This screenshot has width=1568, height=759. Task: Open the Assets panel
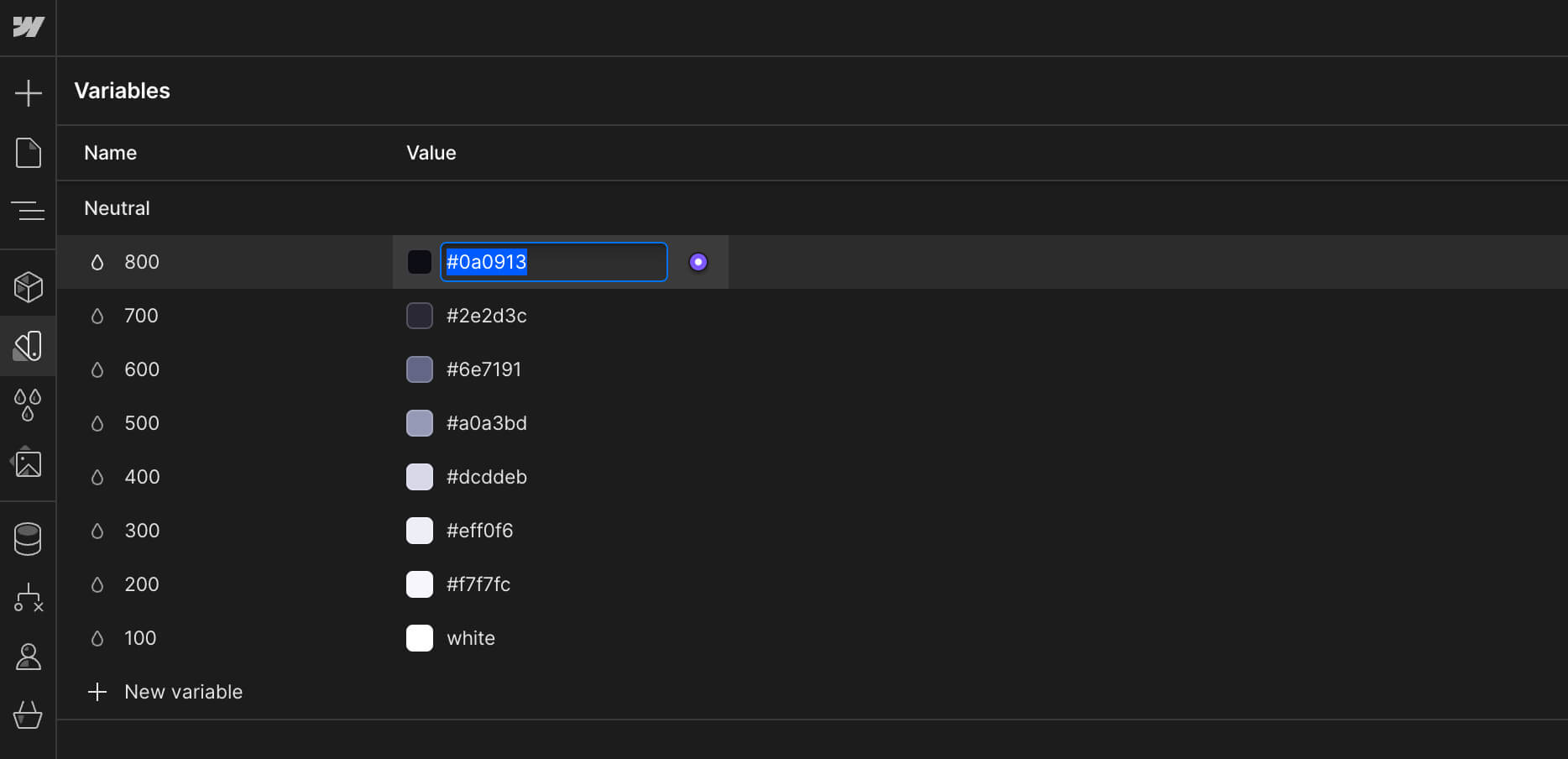tap(29, 463)
